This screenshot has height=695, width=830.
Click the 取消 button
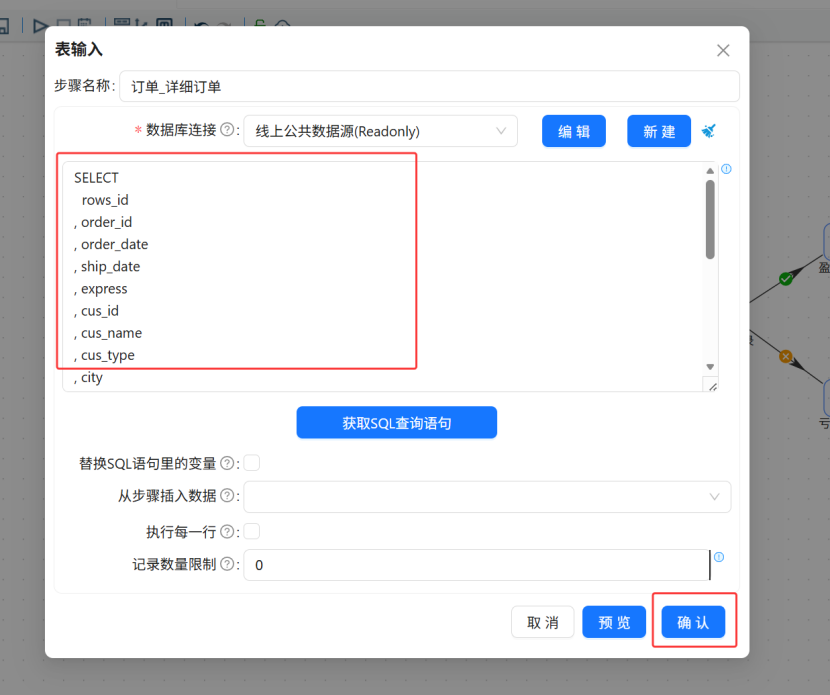pos(543,622)
